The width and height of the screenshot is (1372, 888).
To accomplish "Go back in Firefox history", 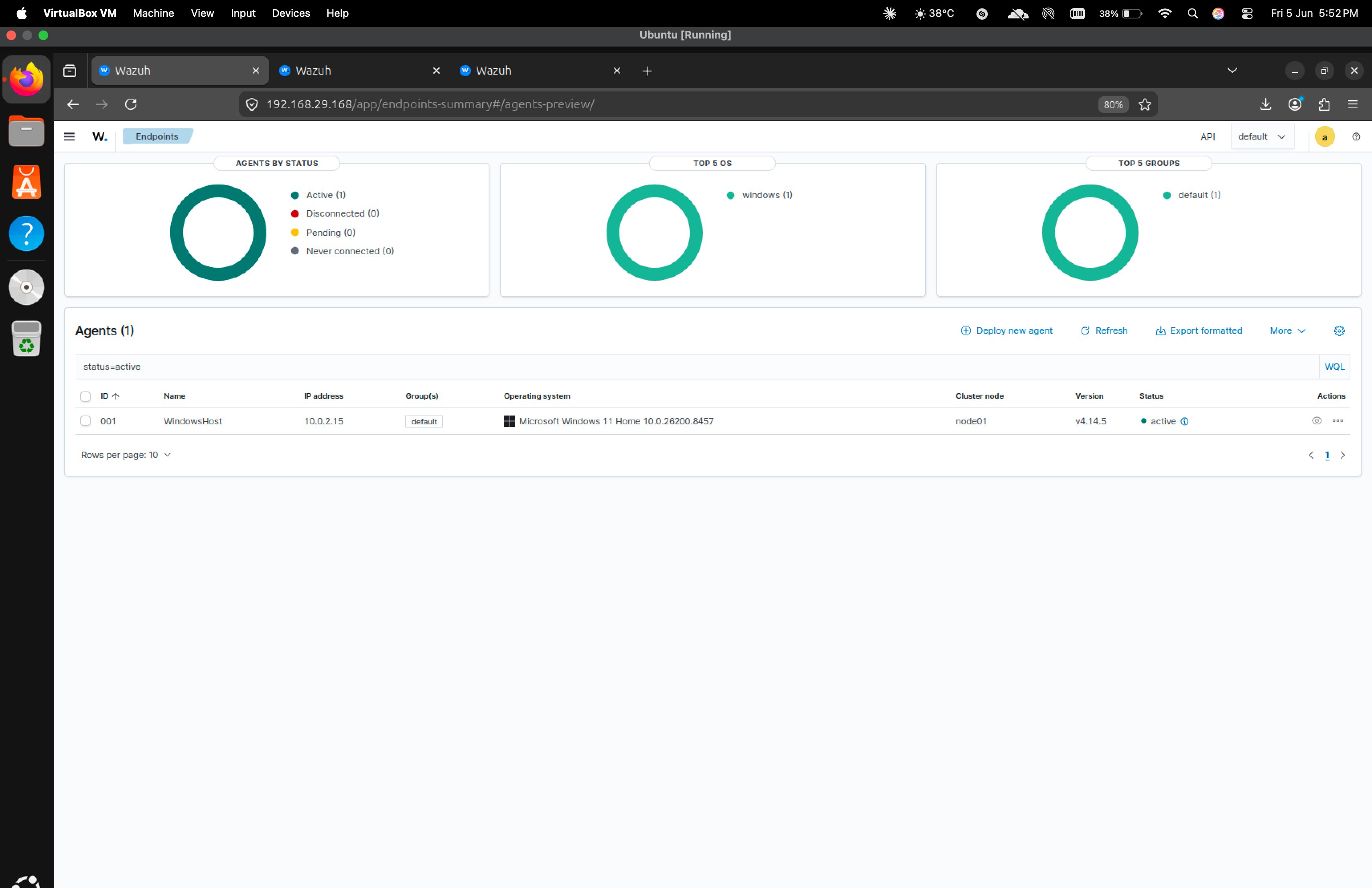I will (73, 104).
